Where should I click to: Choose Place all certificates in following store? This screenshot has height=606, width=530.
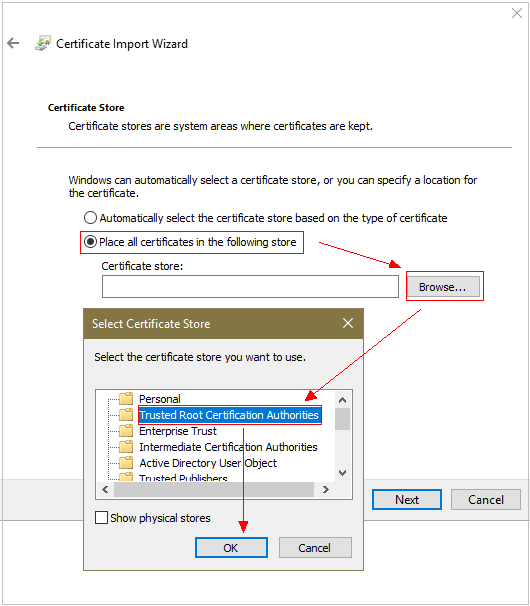(x=90, y=242)
